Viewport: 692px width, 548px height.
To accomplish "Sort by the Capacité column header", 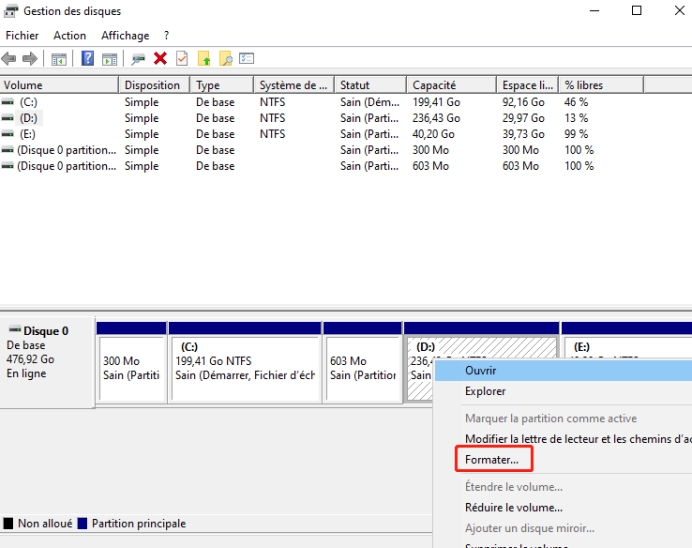I will point(434,86).
